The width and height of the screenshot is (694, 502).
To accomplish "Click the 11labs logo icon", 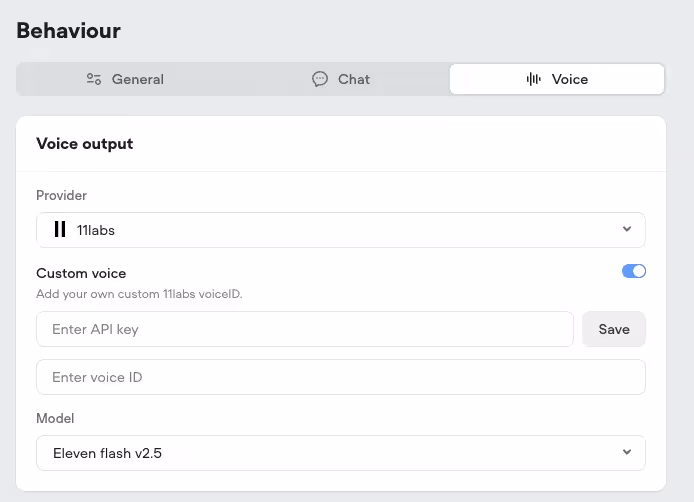I will pyautogui.click(x=60, y=230).
